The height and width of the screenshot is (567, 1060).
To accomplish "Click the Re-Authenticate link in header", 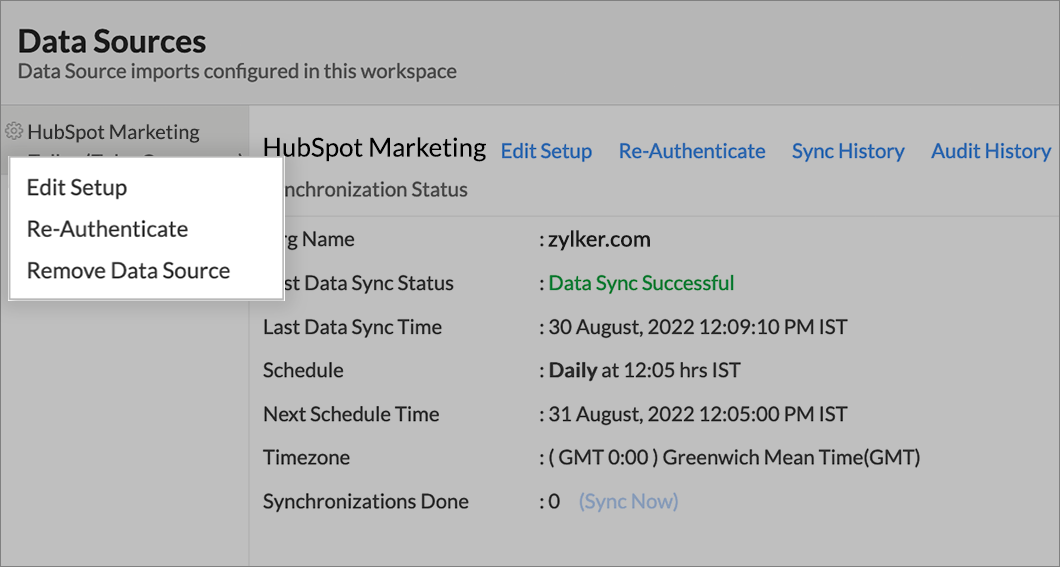I will (x=692, y=151).
